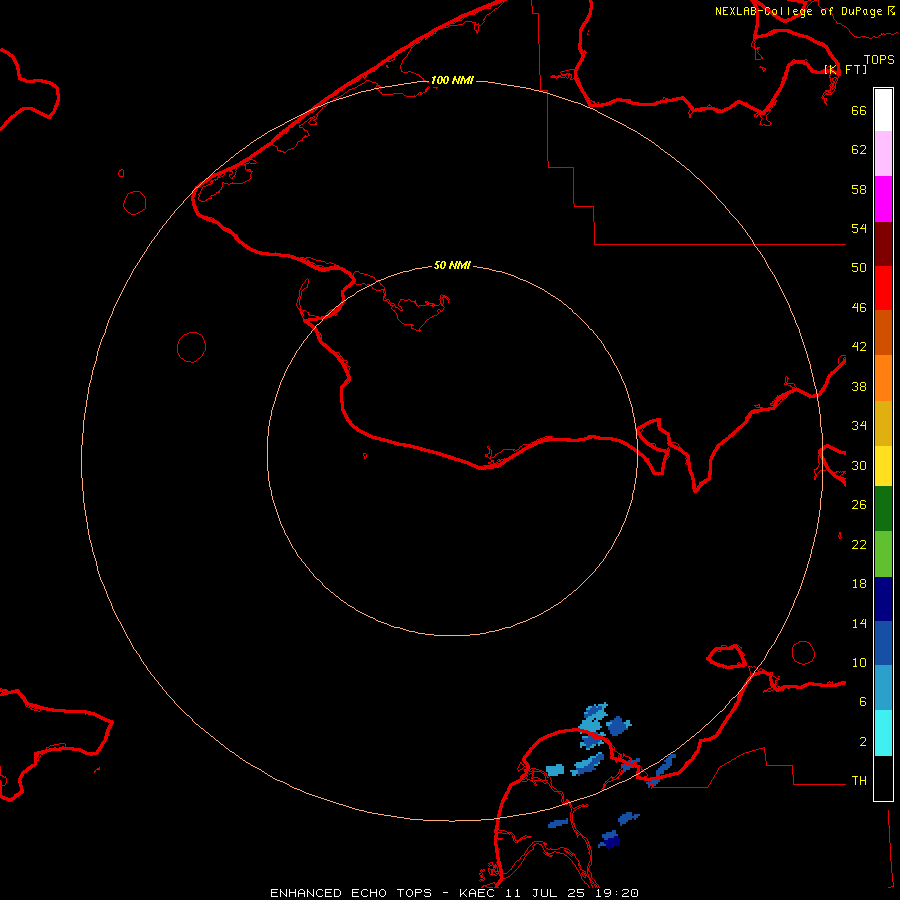Screen dimensions: 900x900
Task: Click the legend value '2'
Action: point(863,742)
